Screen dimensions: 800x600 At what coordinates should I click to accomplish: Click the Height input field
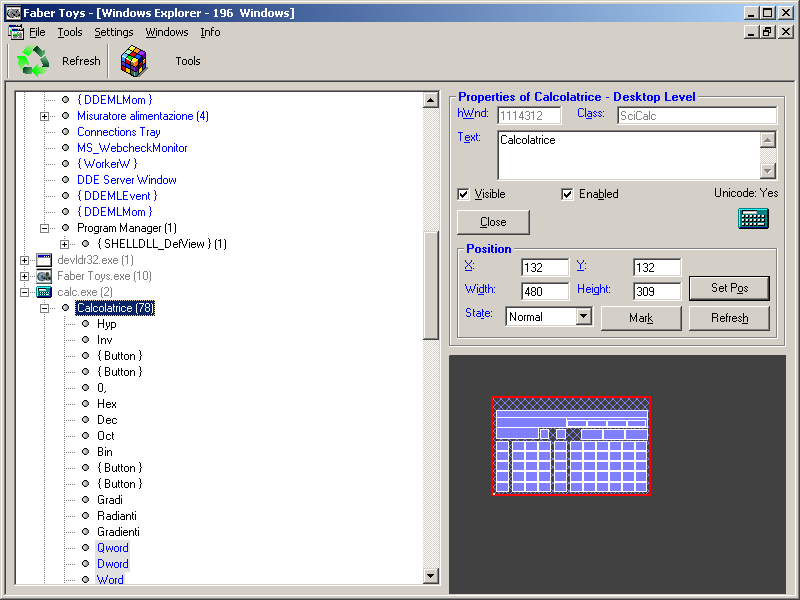[x=657, y=291]
